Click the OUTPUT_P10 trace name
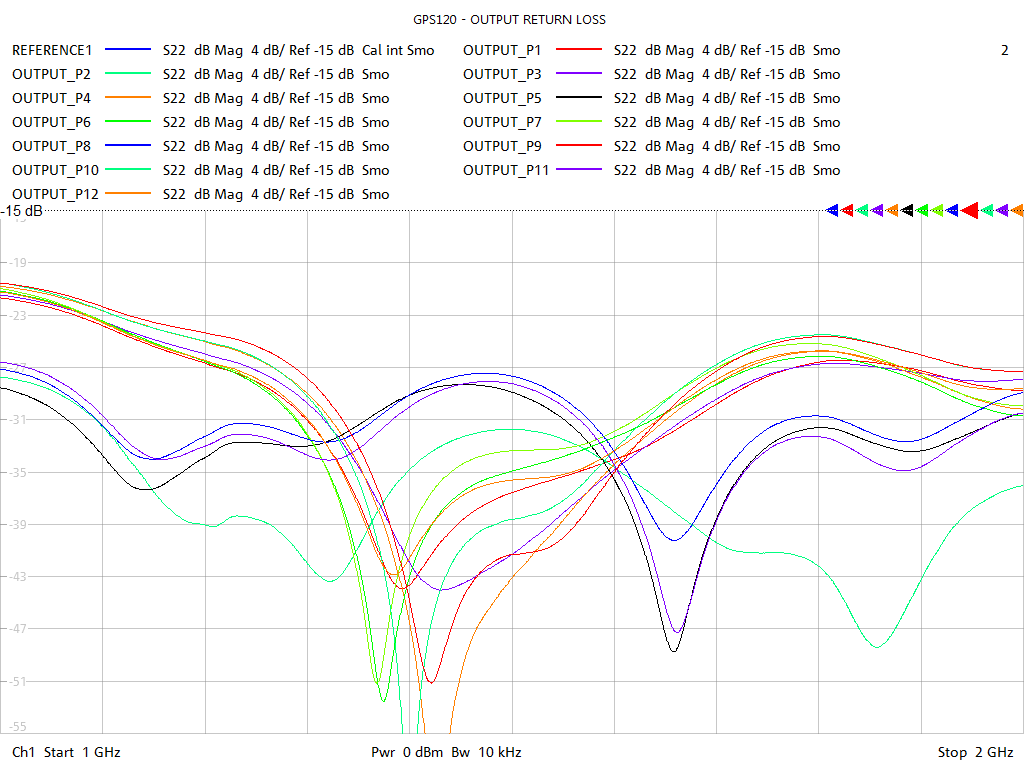 coord(55,170)
